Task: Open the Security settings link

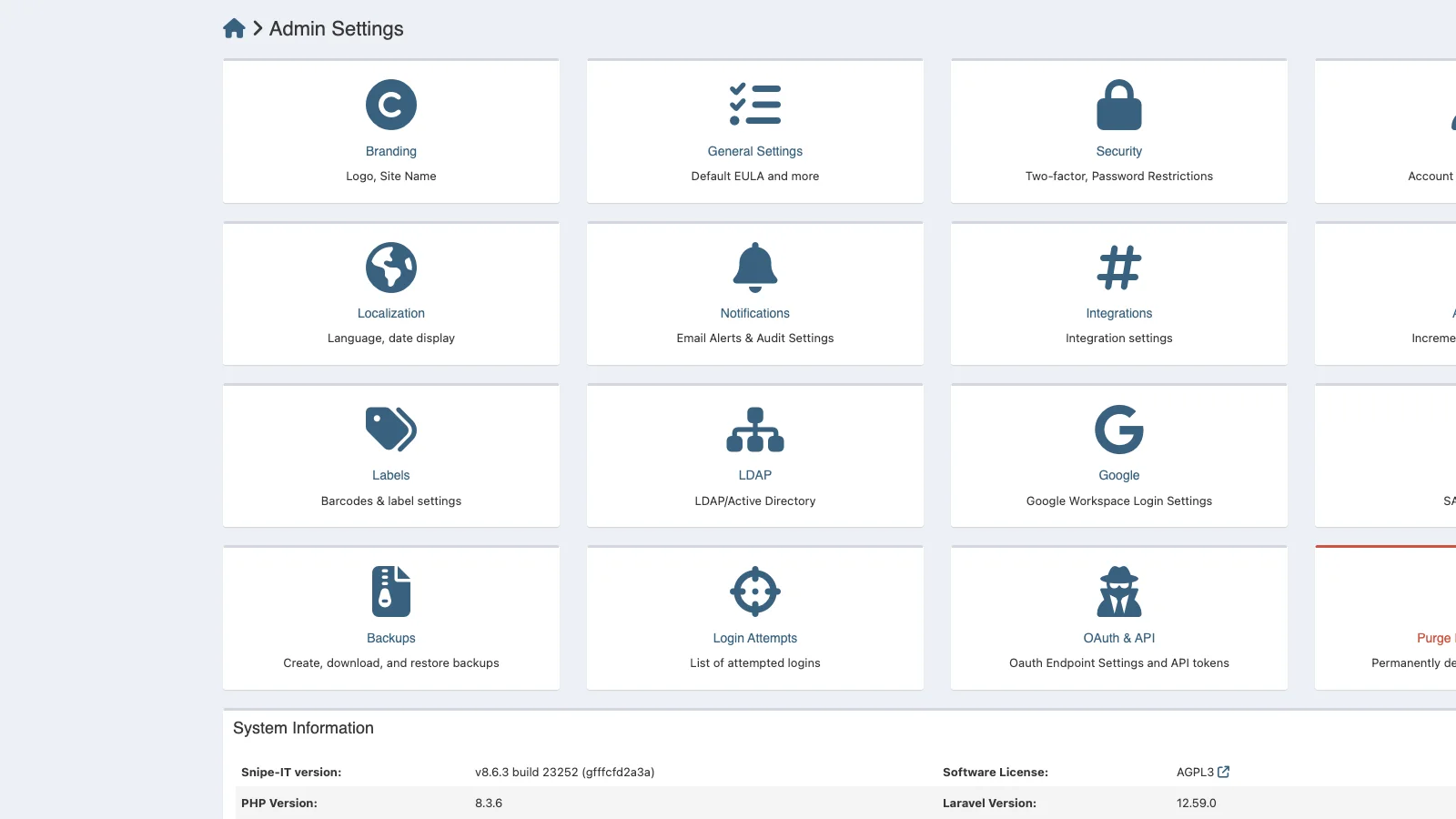Action: 1119,151
